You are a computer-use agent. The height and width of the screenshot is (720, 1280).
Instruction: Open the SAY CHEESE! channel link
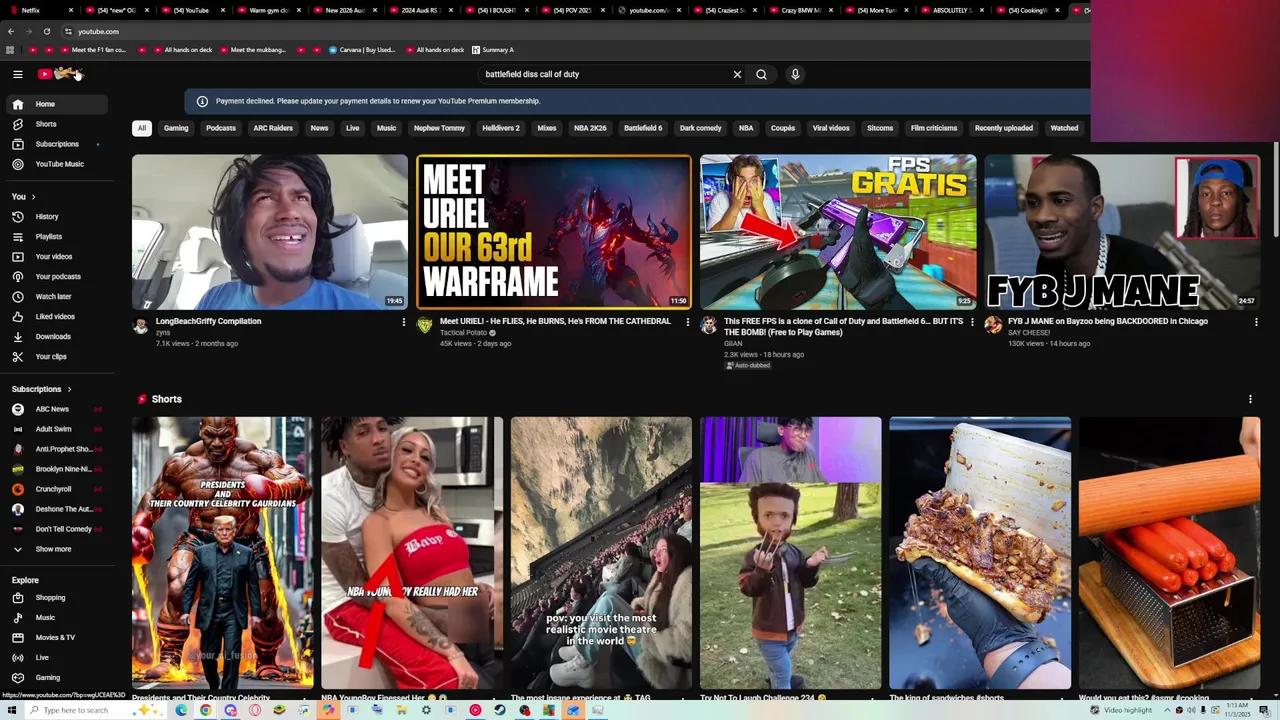pos(1029,332)
